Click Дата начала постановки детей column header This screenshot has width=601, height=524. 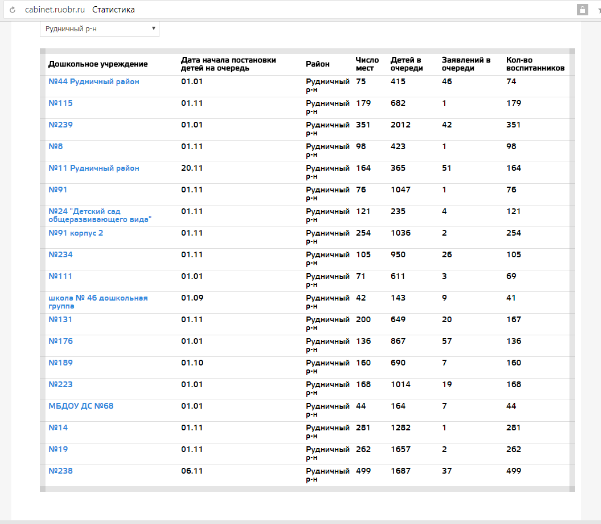228,64
